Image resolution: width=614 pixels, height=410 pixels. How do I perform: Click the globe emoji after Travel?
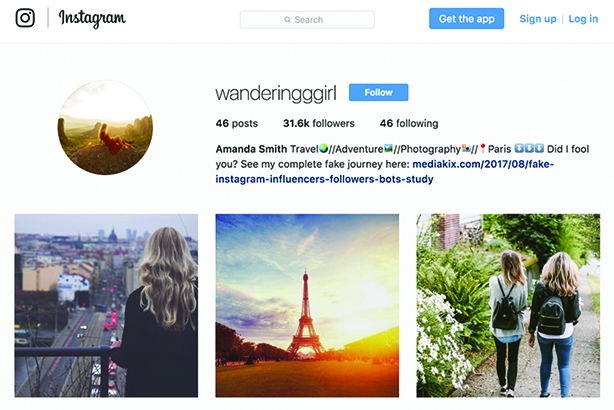point(323,148)
